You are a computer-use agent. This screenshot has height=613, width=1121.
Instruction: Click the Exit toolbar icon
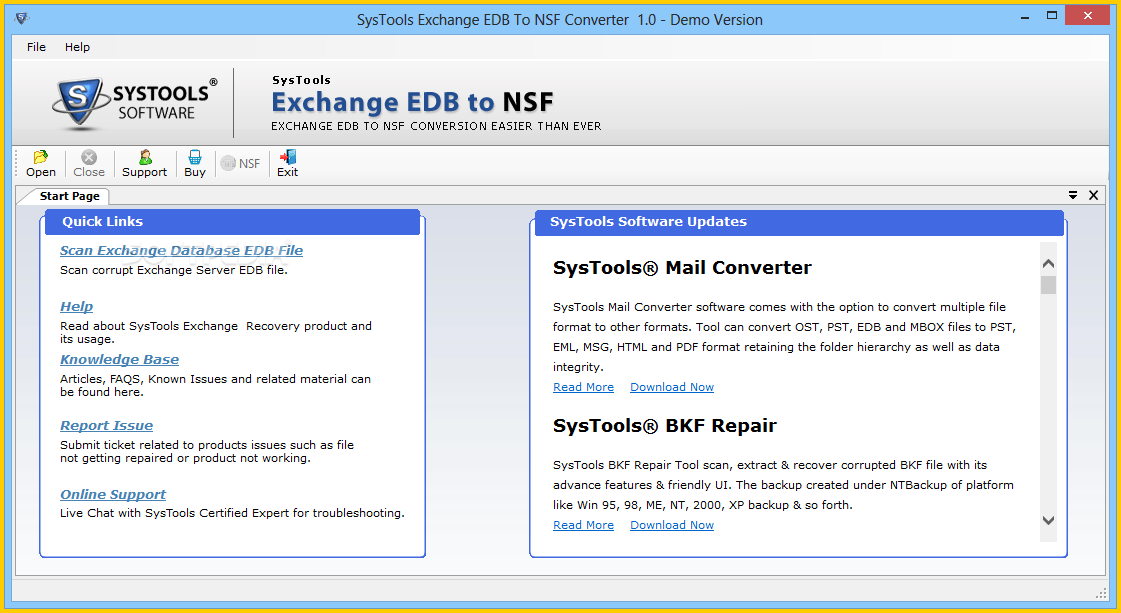pyautogui.click(x=287, y=164)
